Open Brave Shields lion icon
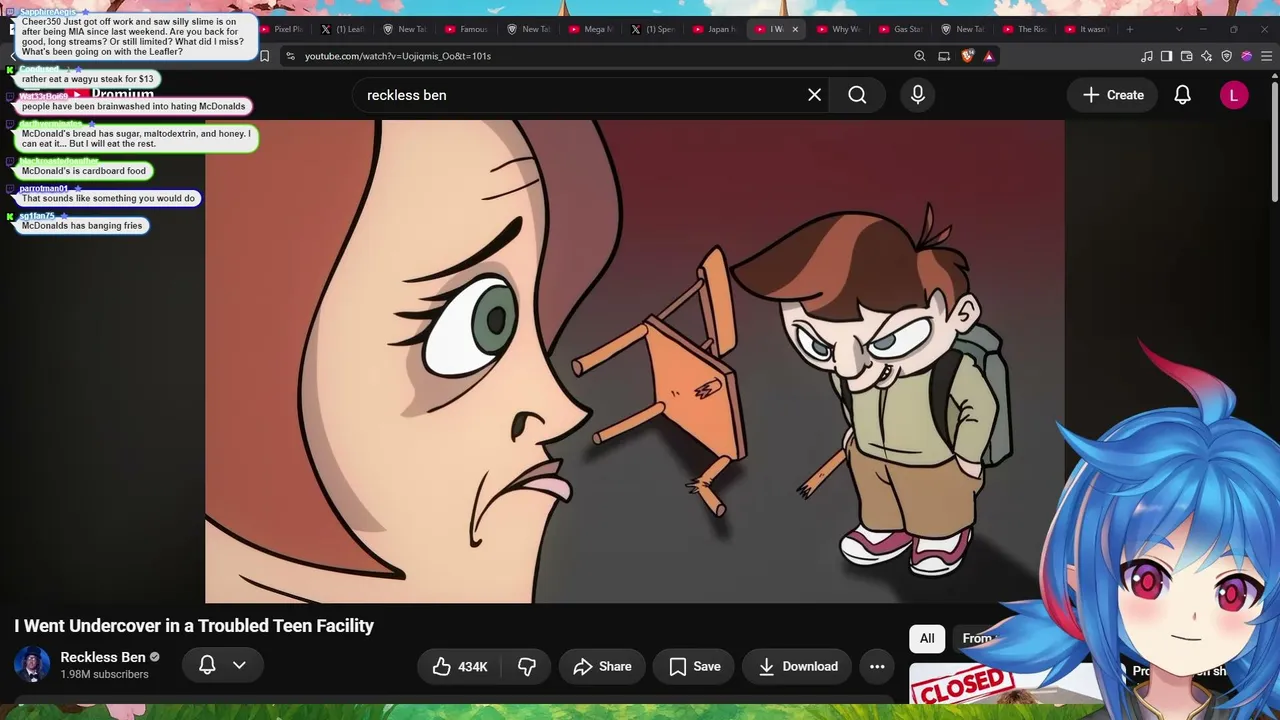Screen dimensions: 1280x720 [967, 56]
